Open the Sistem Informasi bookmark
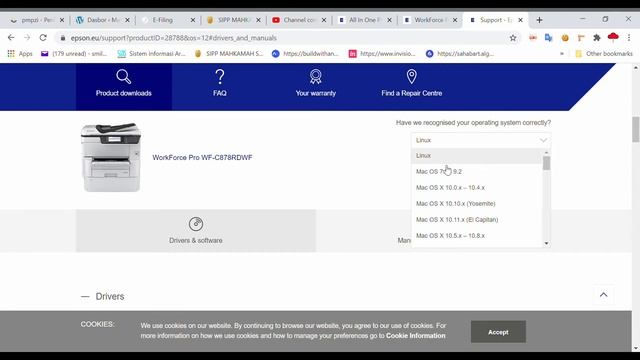640x360 pixels. coord(151,53)
